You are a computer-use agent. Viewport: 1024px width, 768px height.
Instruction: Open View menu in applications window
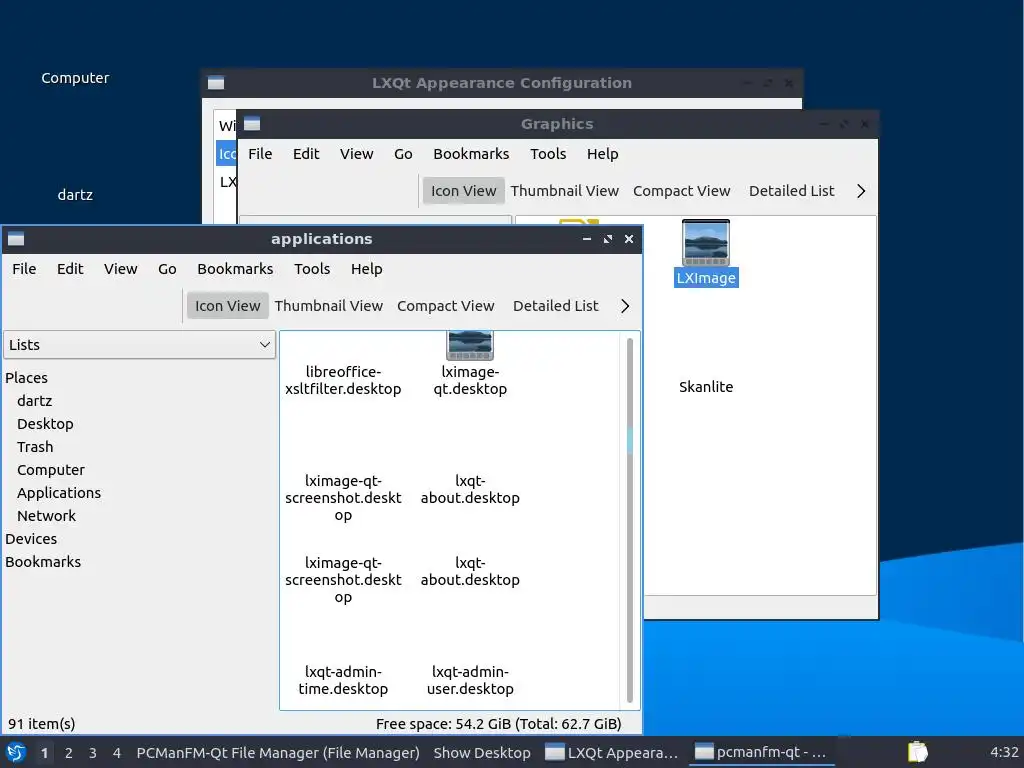pyautogui.click(x=121, y=269)
